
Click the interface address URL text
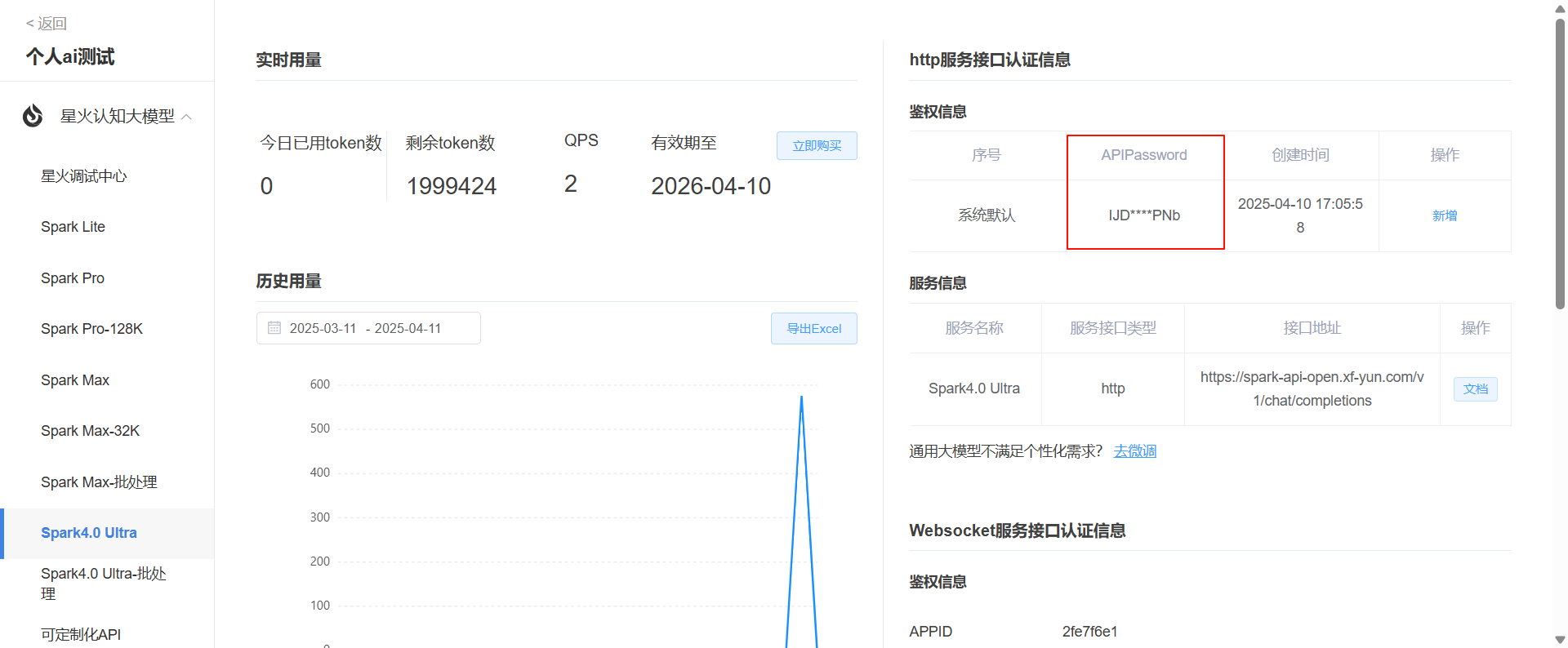tap(1312, 389)
